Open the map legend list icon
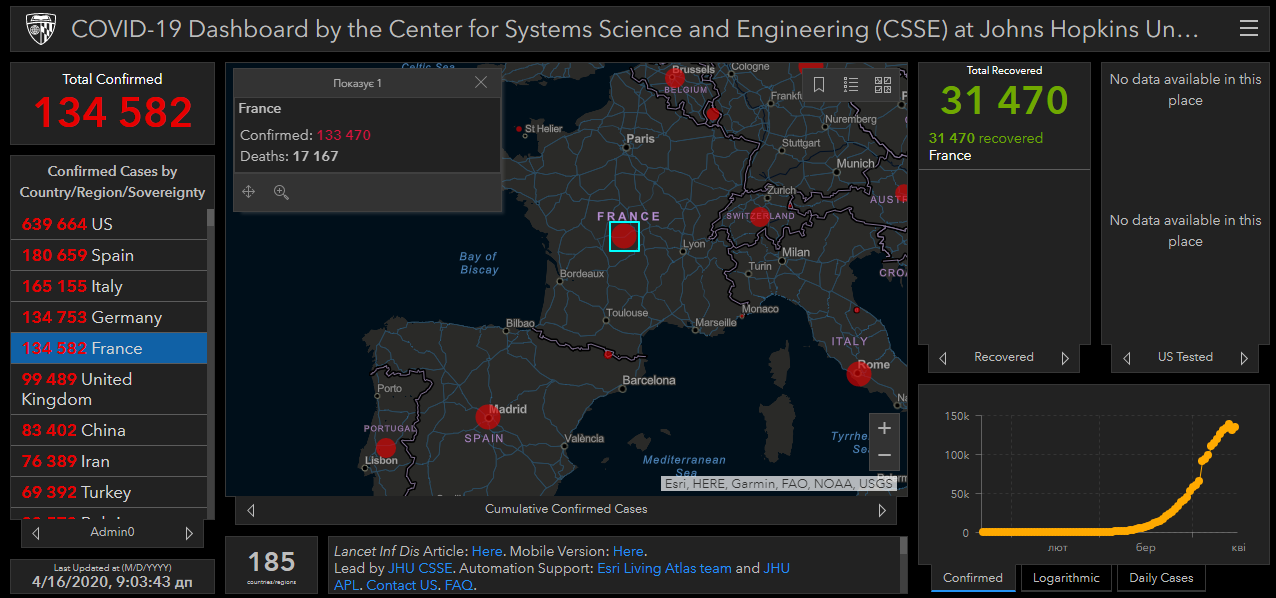 tap(851, 85)
